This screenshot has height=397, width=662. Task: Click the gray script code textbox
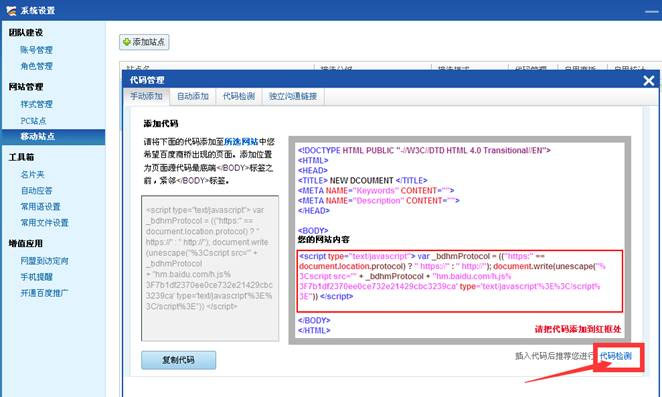coord(210,268)
